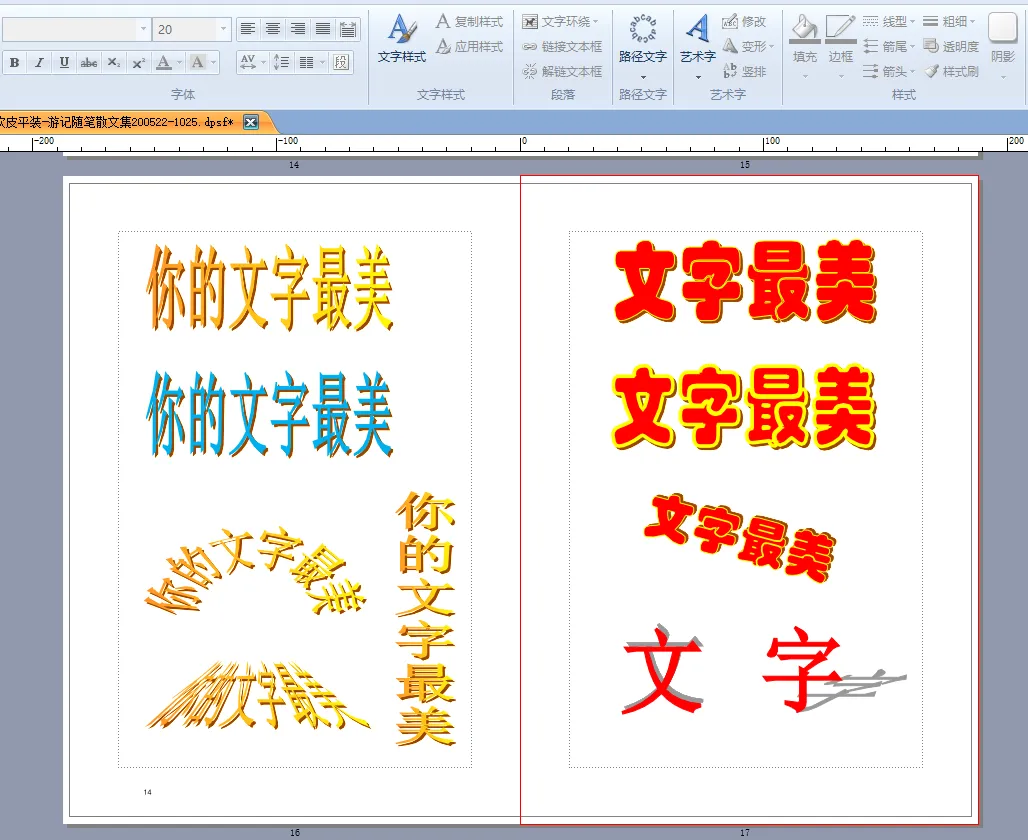Click the 阴影 shadow preview box
The image size is (1028, 840).
tap(1002, 28)
